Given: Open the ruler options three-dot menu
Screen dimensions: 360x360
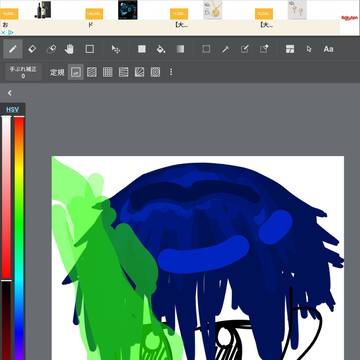Looking at the screenshot, I should tap(171, 72).
